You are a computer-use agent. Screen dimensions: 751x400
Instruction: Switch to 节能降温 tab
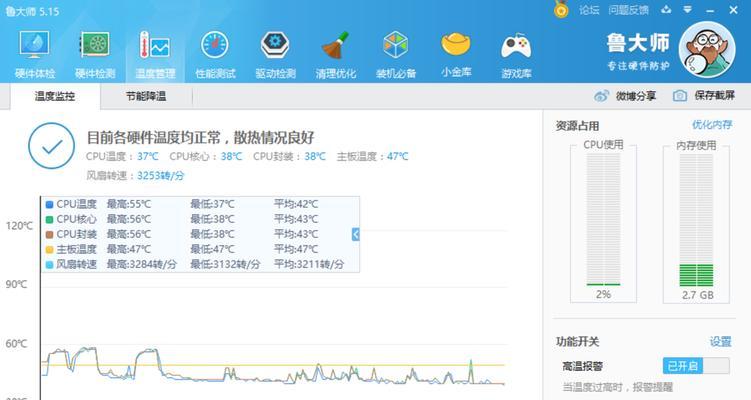[x=146, y=96]
